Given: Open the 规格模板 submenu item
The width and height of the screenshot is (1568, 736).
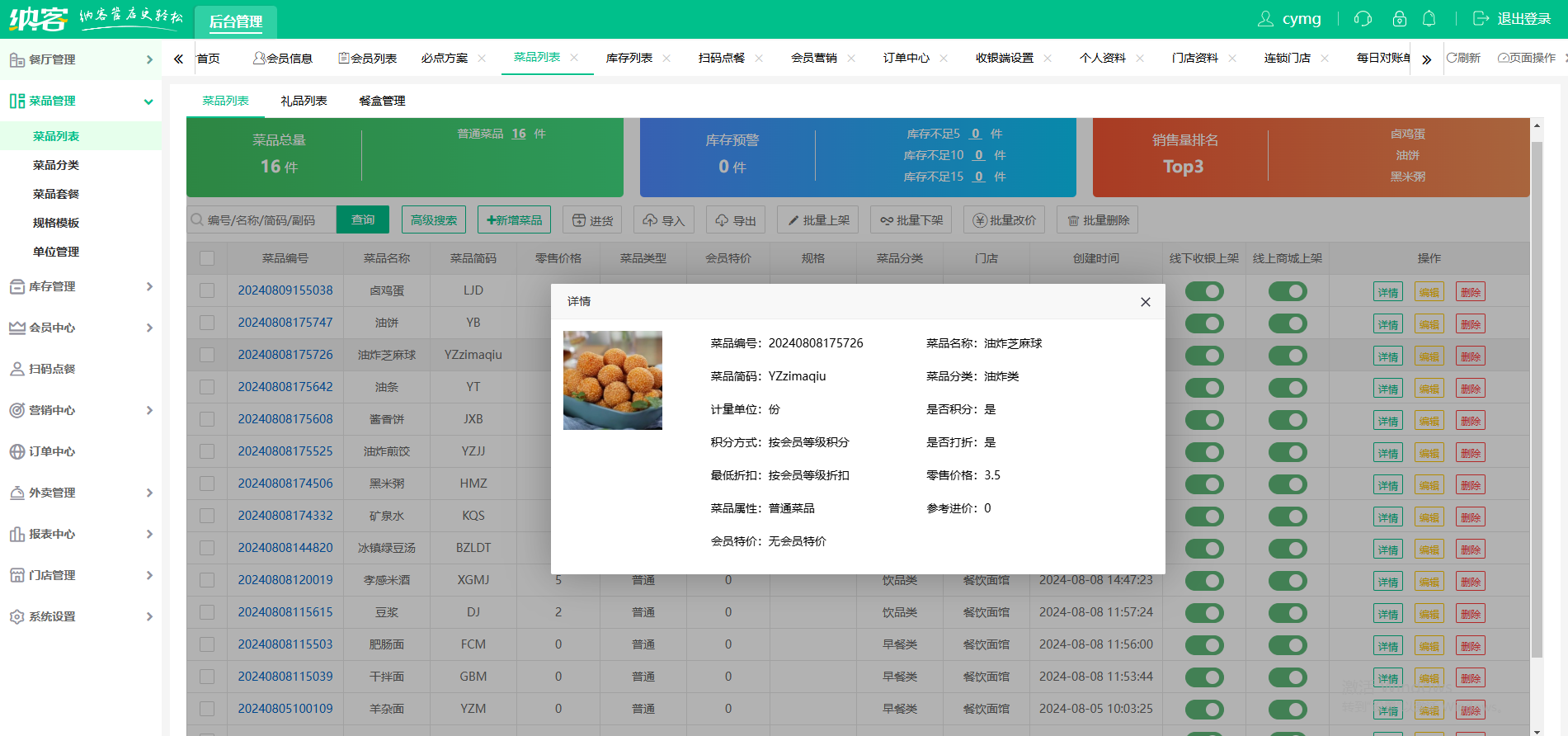Looking at the screenshot, I should click(x=56, y=223).
